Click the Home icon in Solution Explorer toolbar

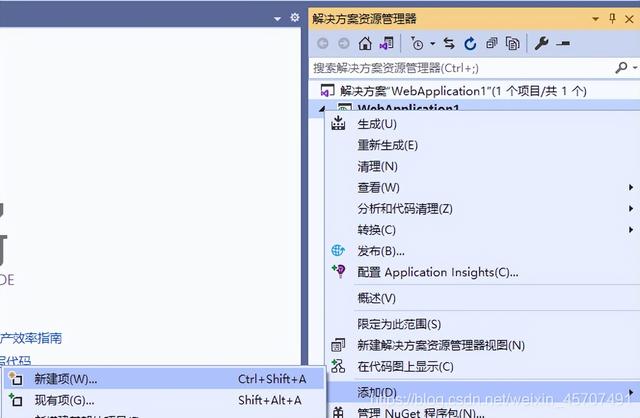[365, 43]
